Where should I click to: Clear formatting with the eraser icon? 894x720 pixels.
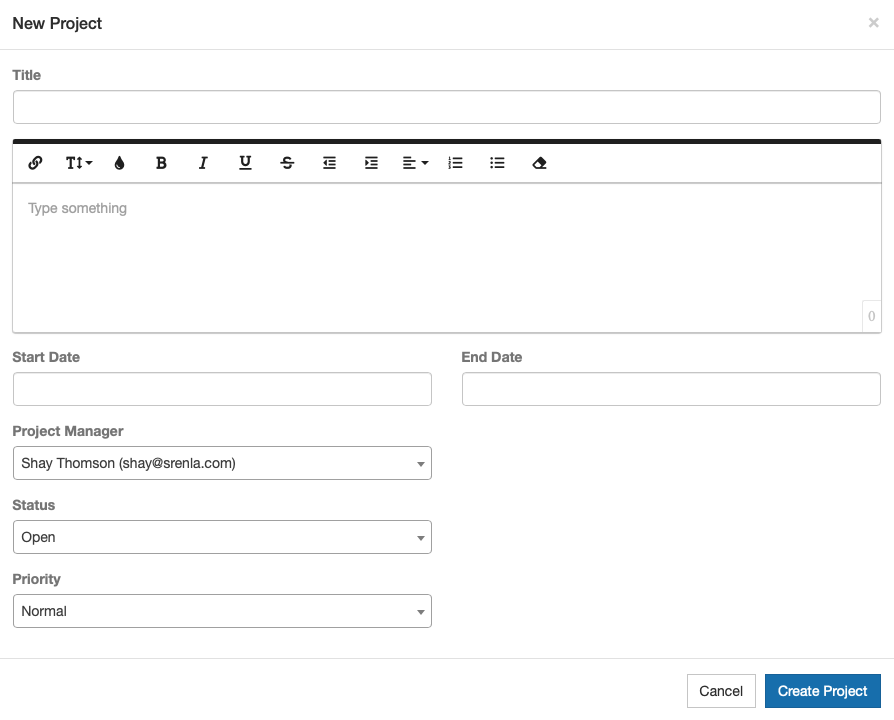[x=539, y=163]
